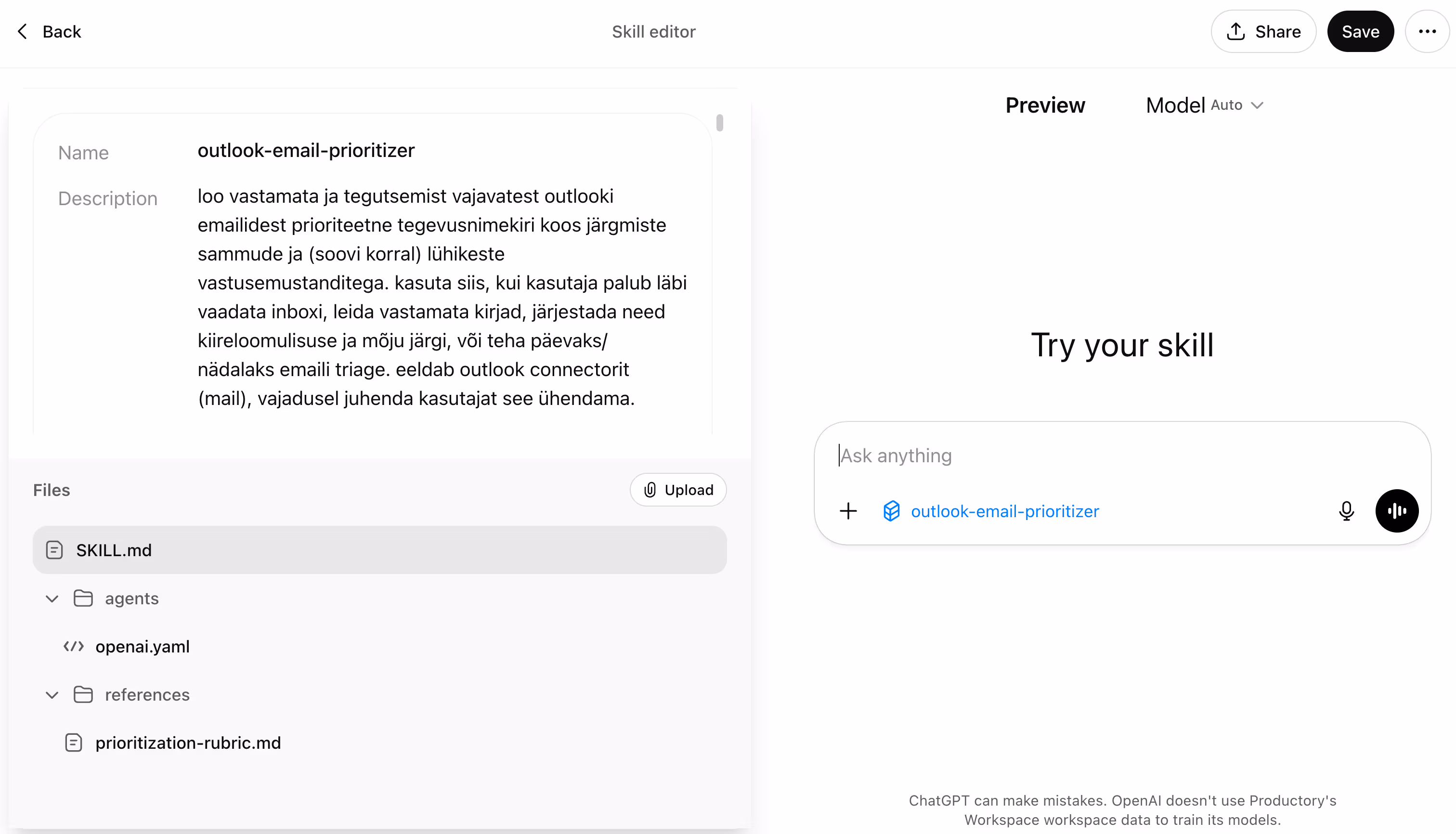Viewport: 1456px width, 834px height.
Task: Open the Model Auto dropdown
Action: coord(1205,105)
